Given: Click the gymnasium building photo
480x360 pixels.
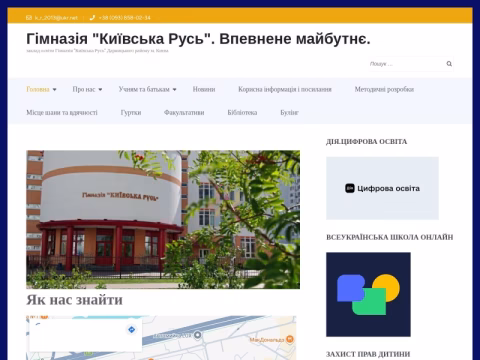Looking at the screenshot, I should [x=163, y=219].
